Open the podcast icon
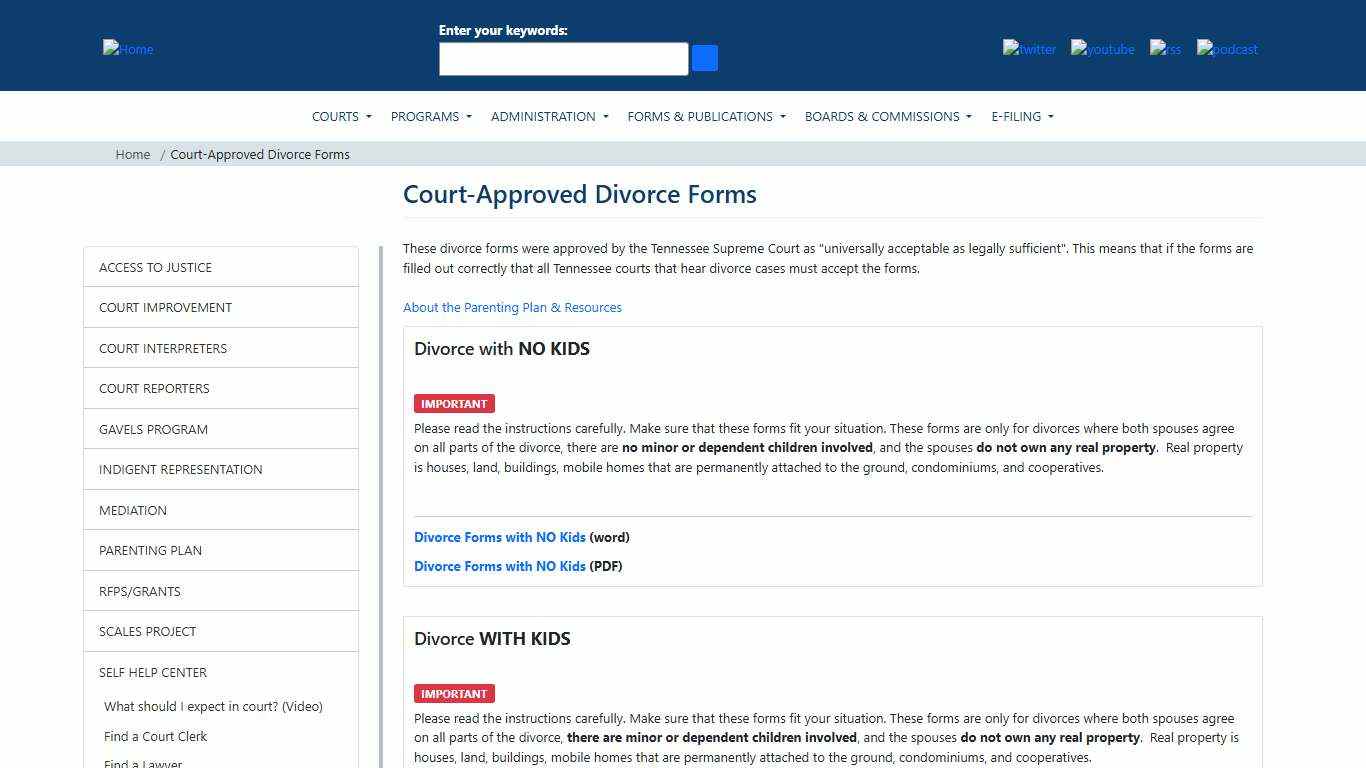Image resolution: width=1366 pixels, height=768 pixels. pos(1226,49)
